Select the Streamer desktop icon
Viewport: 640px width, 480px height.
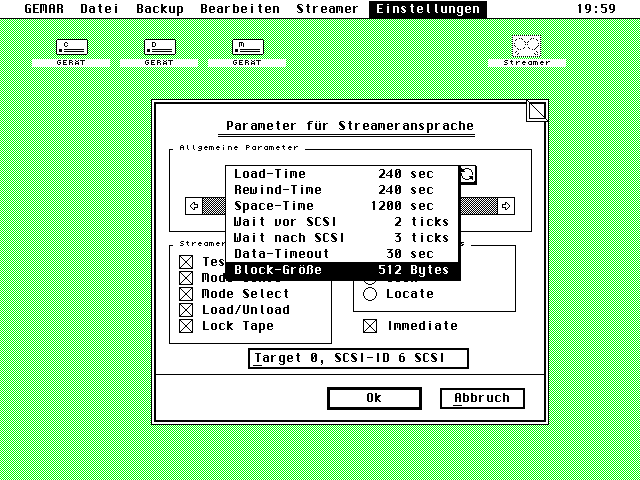(526, 48)
